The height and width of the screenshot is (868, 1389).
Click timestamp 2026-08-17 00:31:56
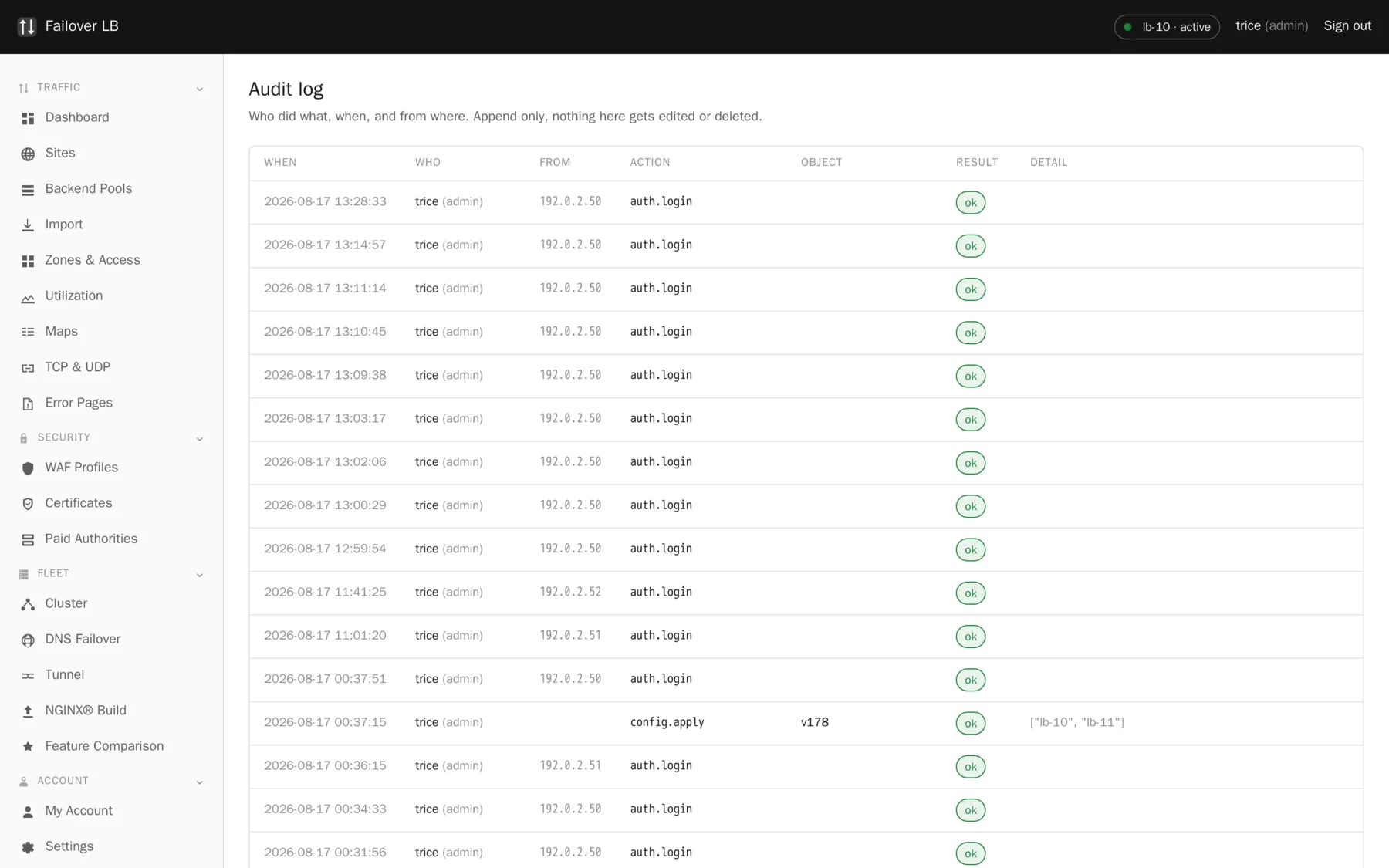point(325,852)
